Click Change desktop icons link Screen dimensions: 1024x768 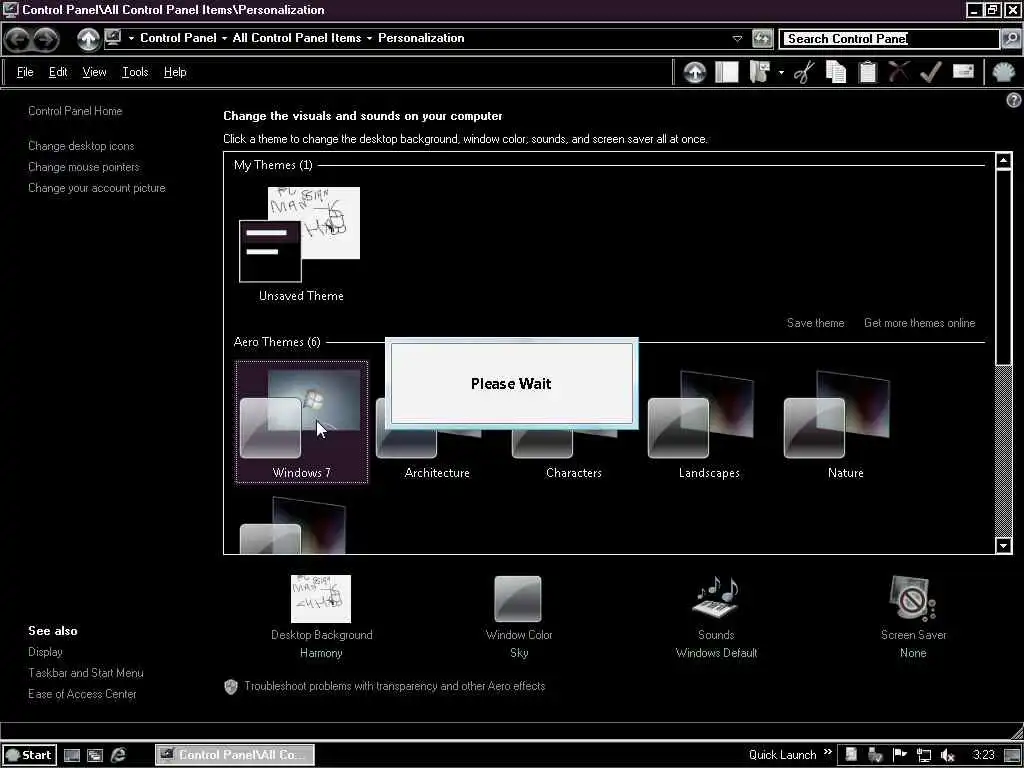click(x=81, y=146)
